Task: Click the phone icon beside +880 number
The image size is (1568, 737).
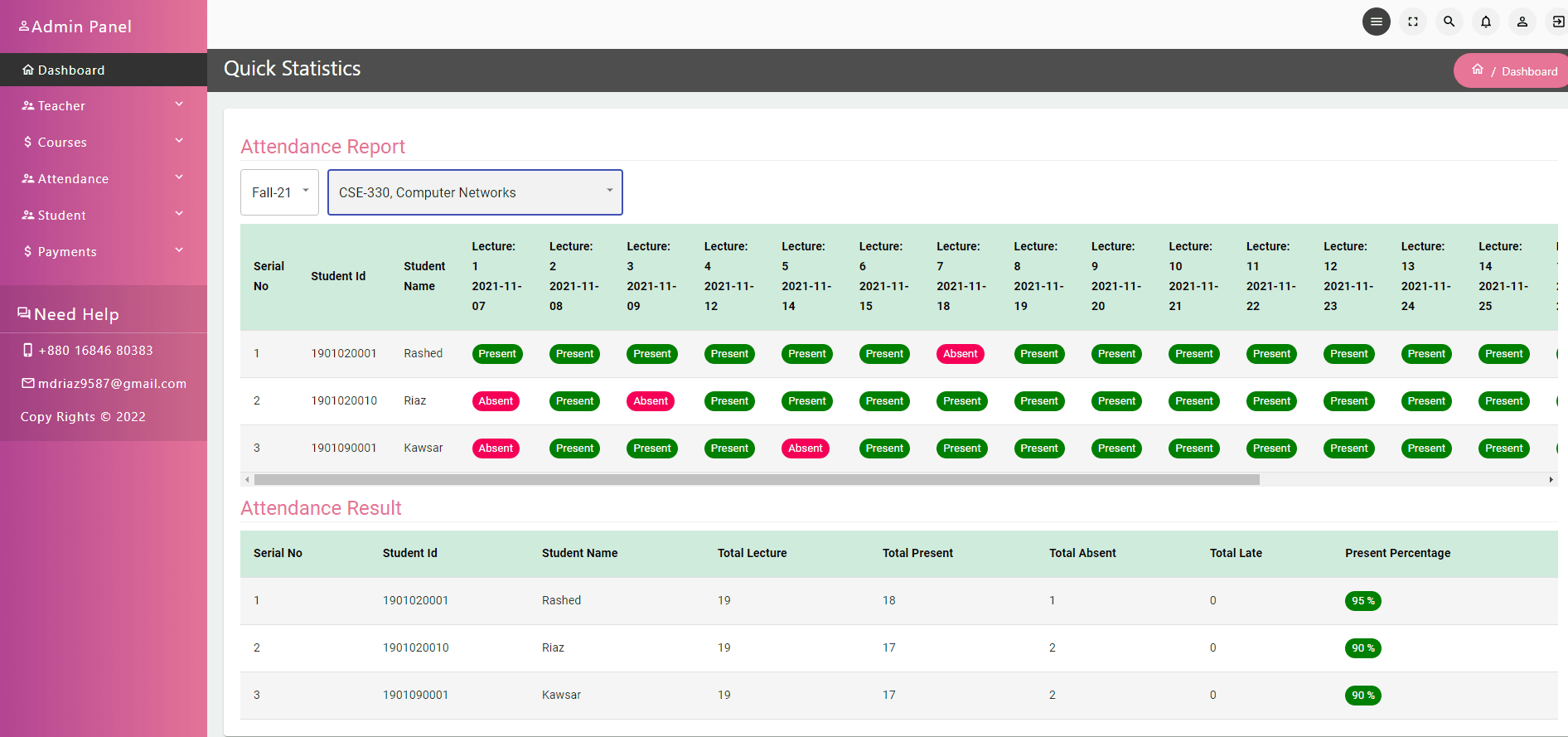Action: pyautogui.click(x=28, y=350)
